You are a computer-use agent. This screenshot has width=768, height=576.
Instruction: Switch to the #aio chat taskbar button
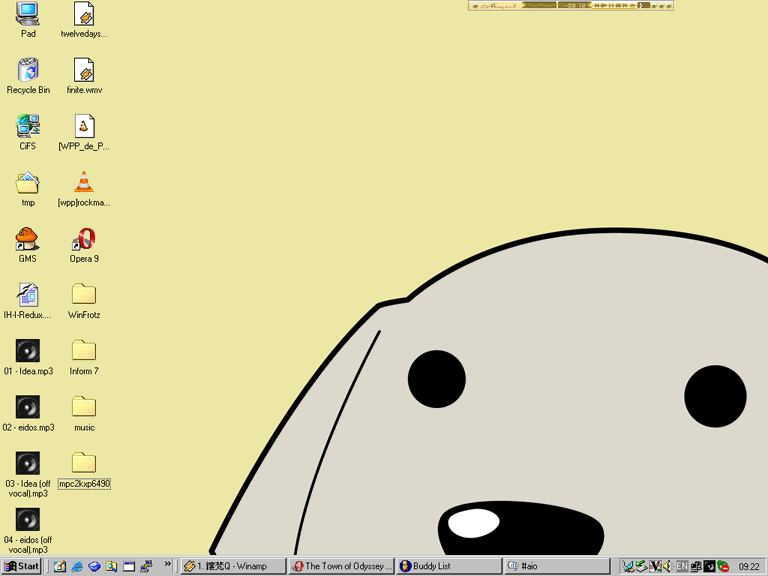[x=558, y=566]
